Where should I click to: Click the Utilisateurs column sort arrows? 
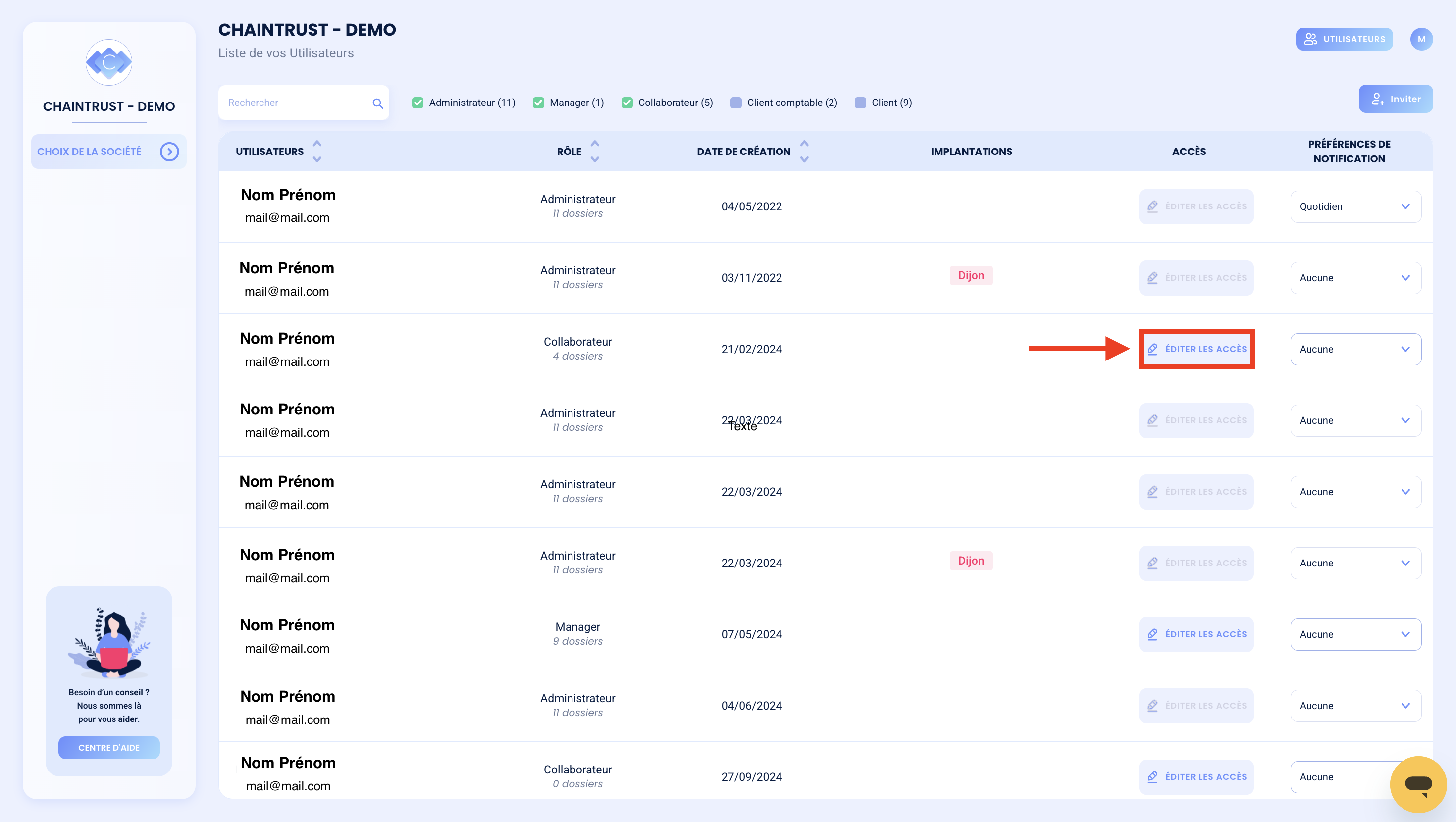[317, 151]
